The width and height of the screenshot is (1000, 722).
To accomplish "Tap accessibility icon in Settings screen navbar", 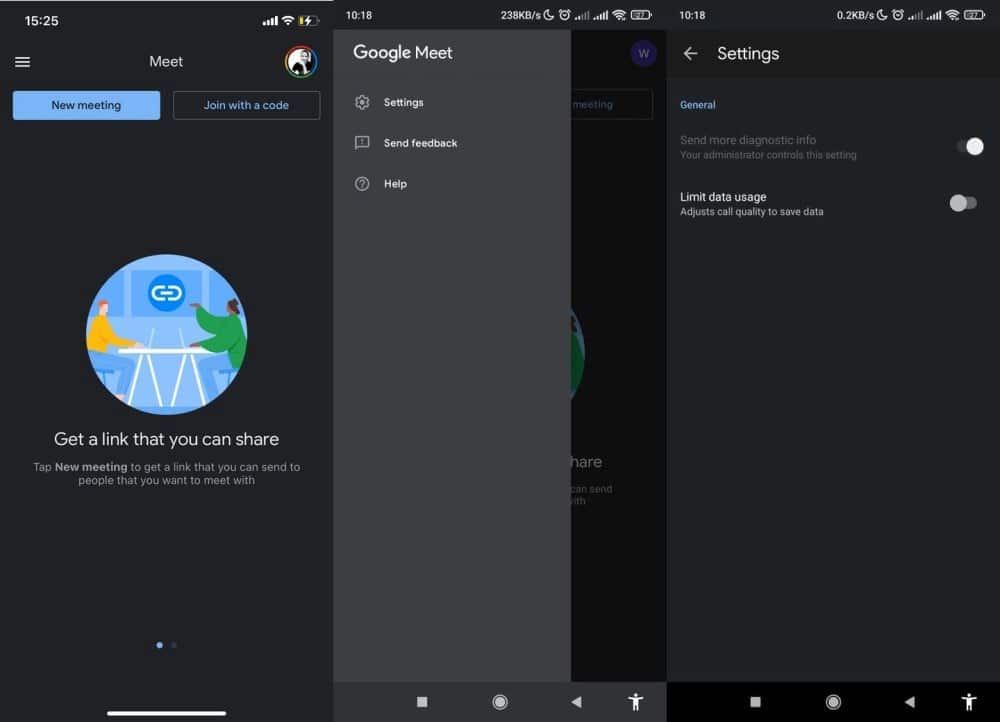I will [969, 702].
